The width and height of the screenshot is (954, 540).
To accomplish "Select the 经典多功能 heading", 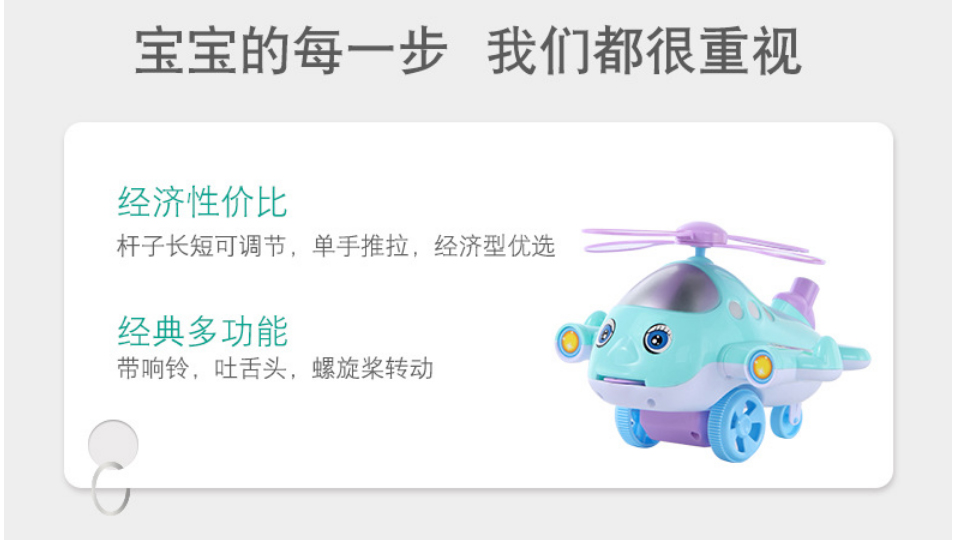I will [x=202, y=331].
